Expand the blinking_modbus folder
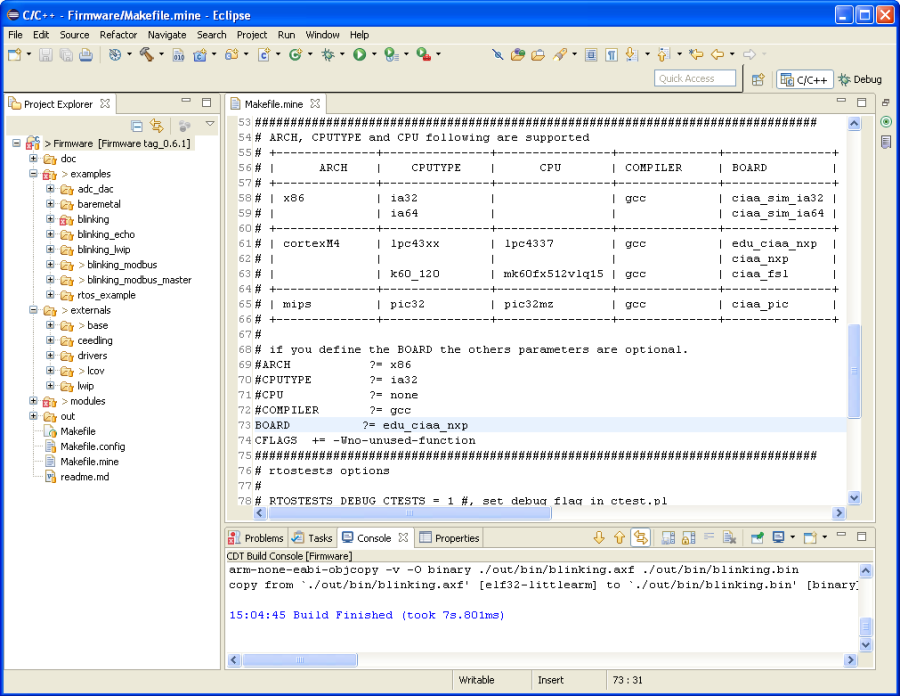This screenshot has height=696, width=900. pyautogui.click(x=51, y=264)
